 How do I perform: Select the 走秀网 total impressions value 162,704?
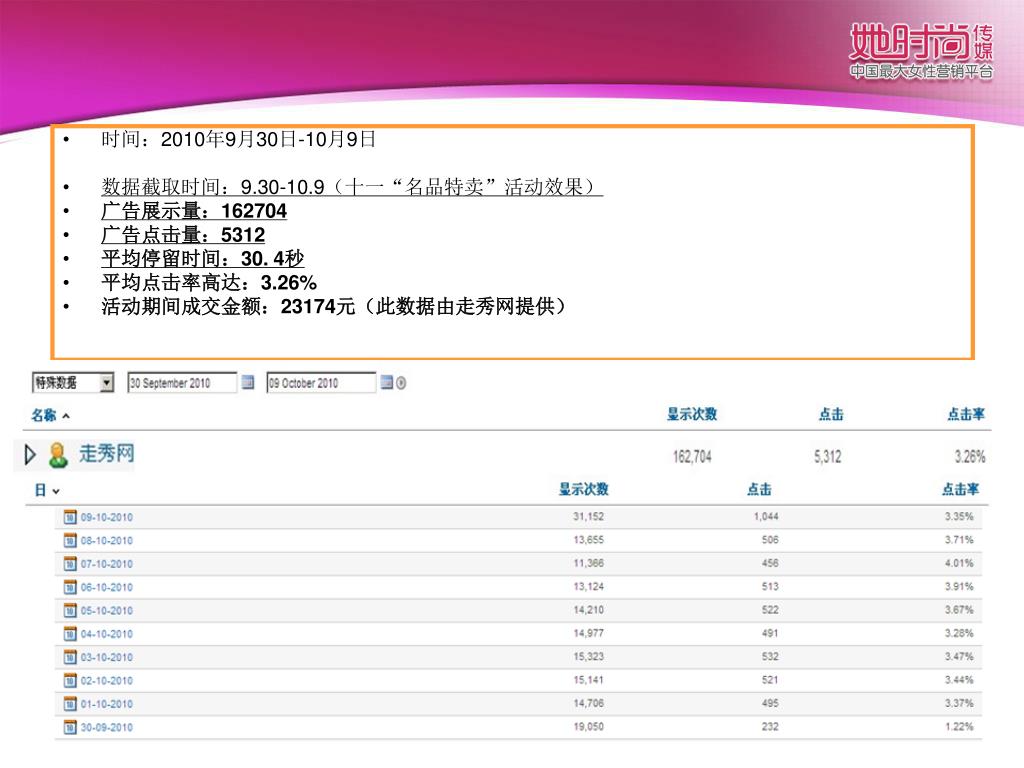coord(692,456)
